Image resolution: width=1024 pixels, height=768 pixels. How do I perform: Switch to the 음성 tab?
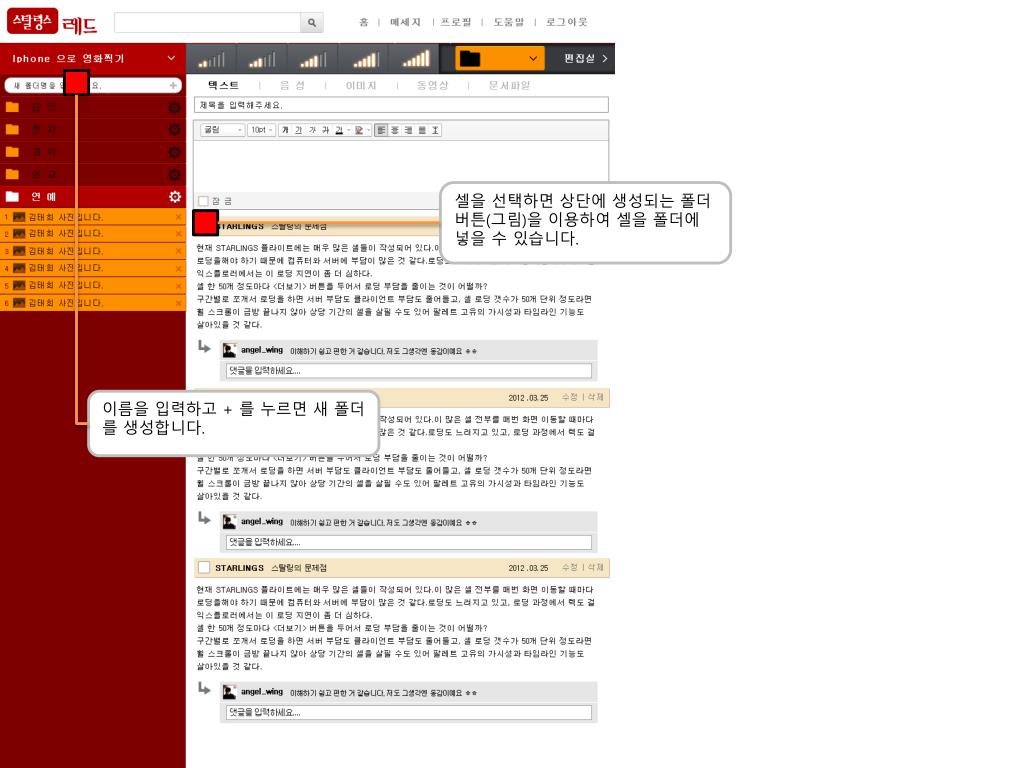(292, 86)
